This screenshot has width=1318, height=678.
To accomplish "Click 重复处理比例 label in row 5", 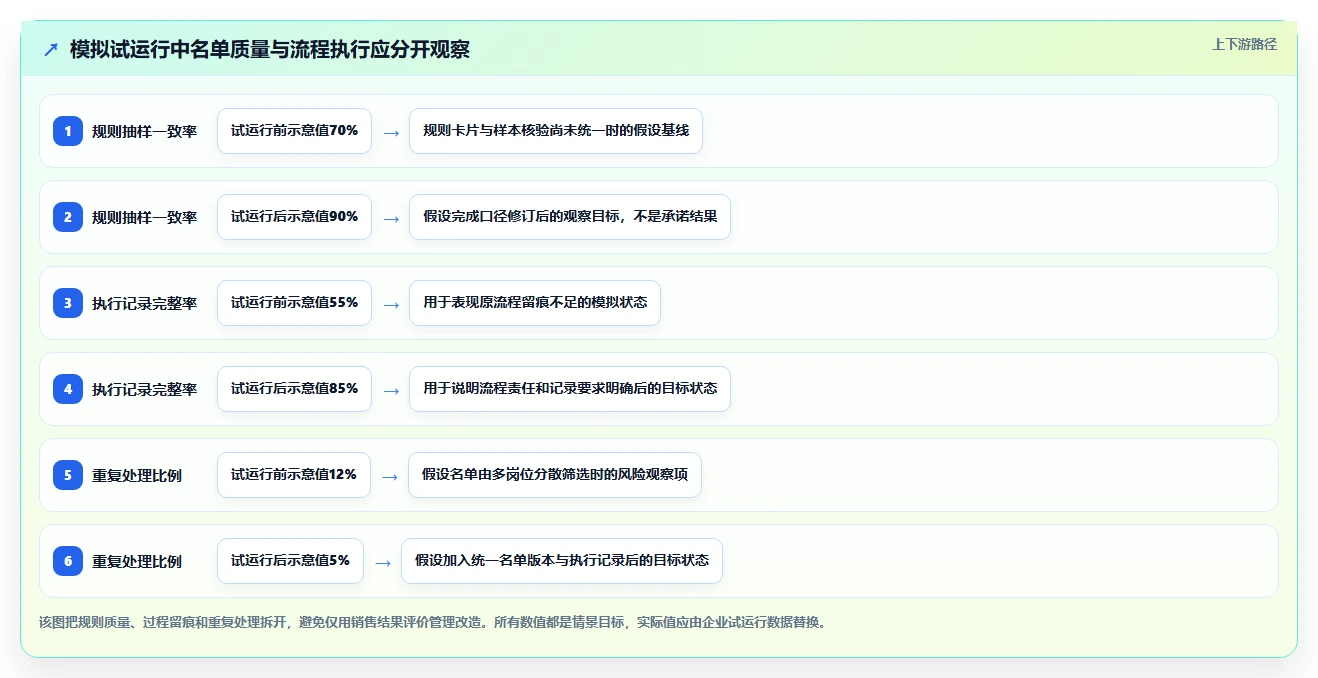I will (x=137, y=475).
